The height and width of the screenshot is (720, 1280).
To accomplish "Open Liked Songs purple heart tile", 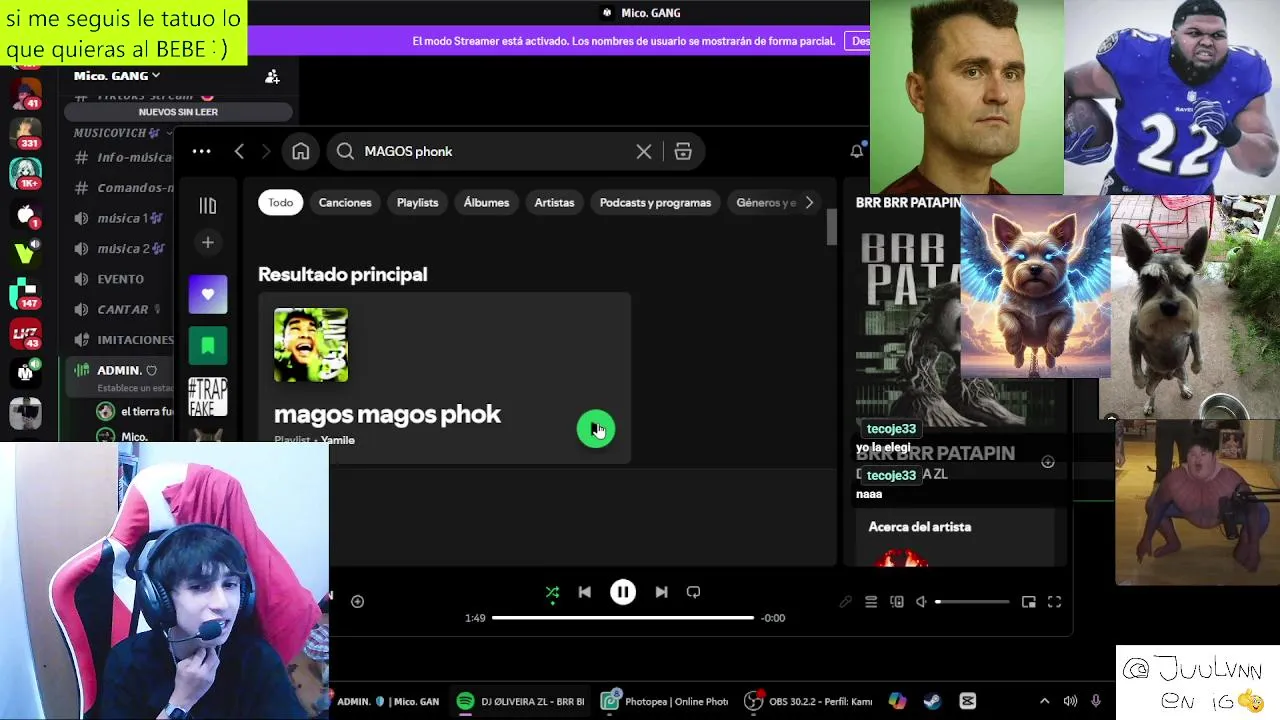I will coord(208,294).
